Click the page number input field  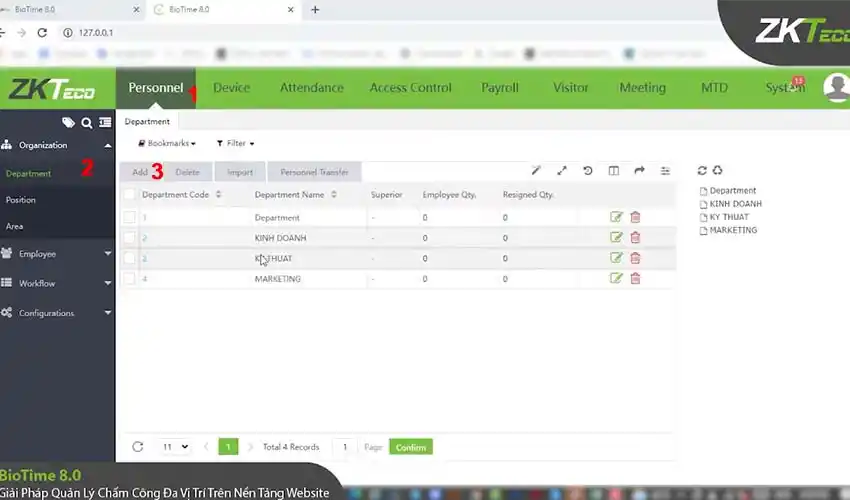344,447
